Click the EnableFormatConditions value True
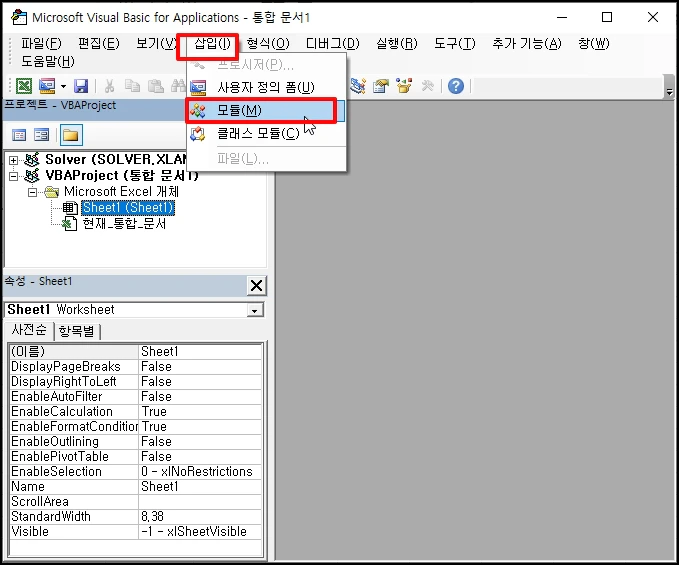 pyautogui.click(x=200, y=426)
